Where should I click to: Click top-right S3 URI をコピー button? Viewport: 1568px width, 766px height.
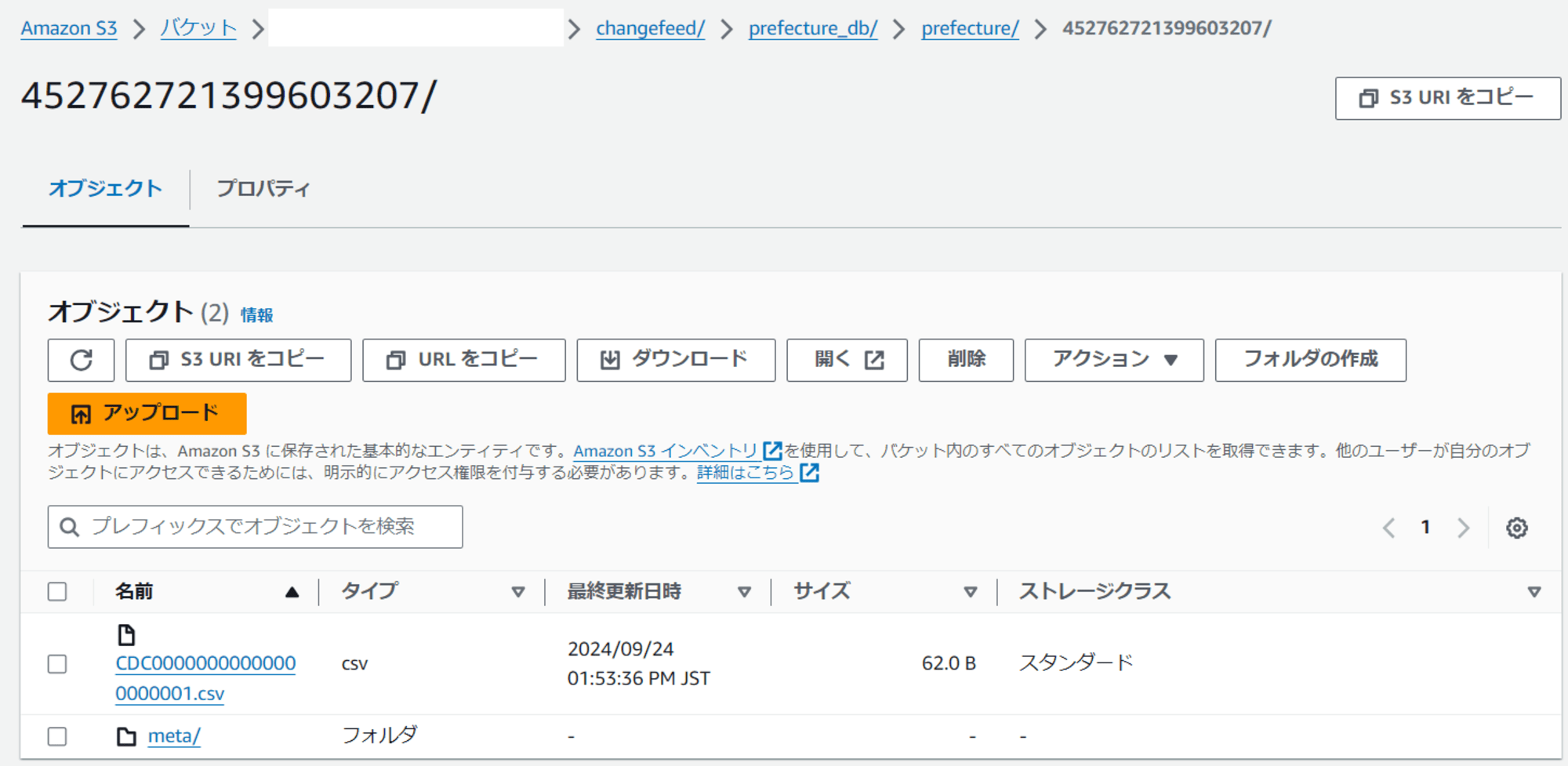pos(1447,98)
